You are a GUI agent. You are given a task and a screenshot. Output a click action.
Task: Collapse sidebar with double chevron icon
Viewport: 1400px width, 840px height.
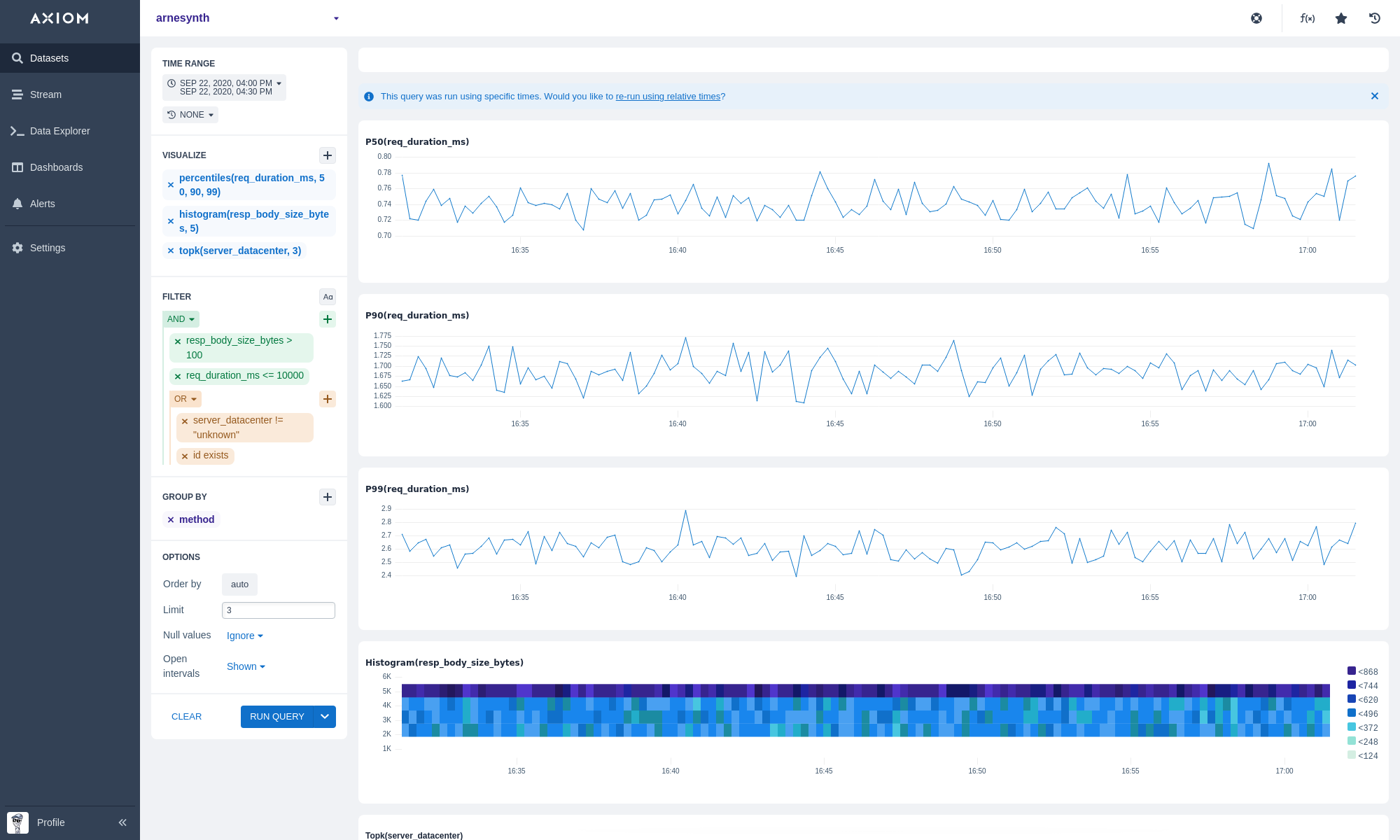(x=122, y=822)
